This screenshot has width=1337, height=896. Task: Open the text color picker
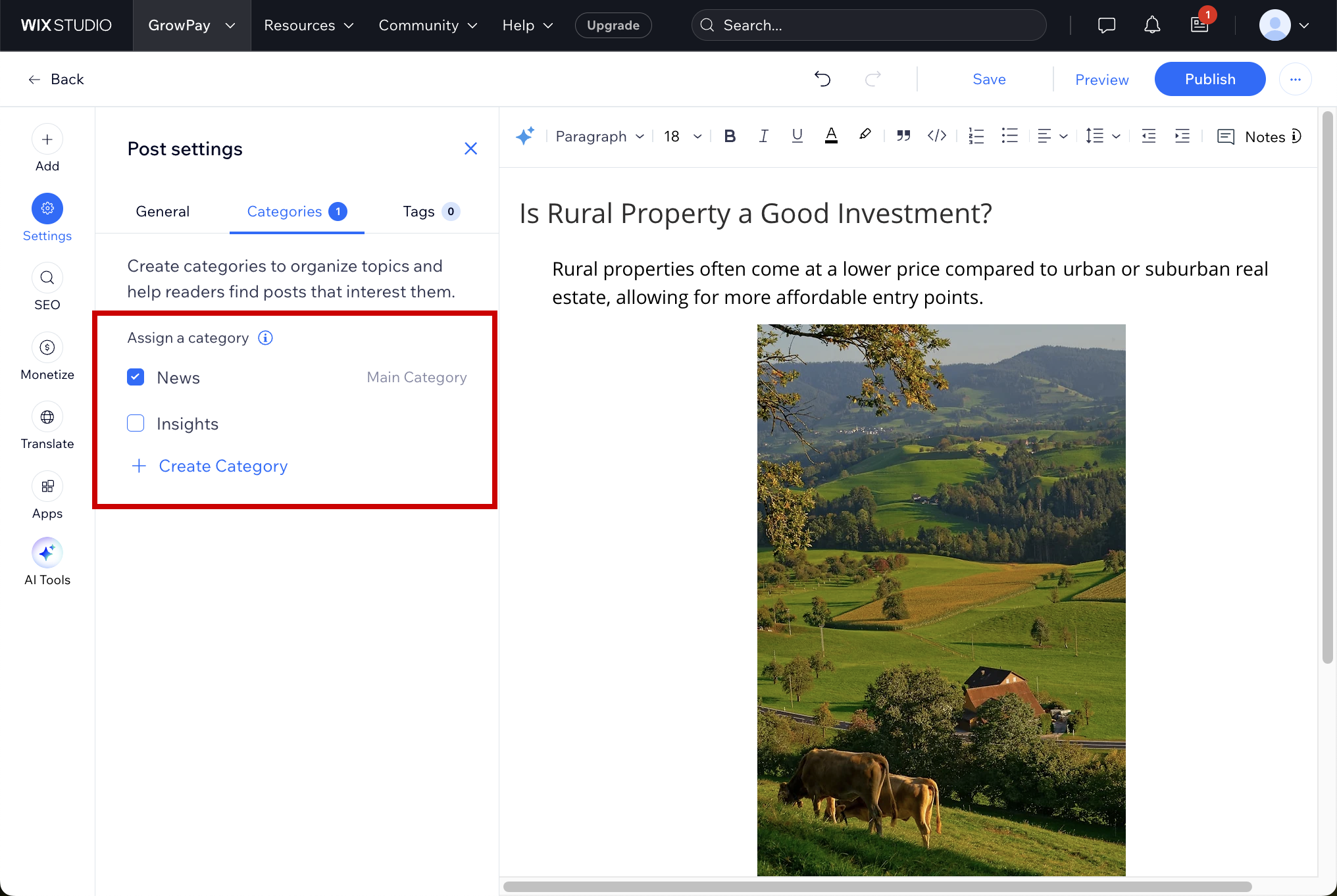click(x=831, y=136)
